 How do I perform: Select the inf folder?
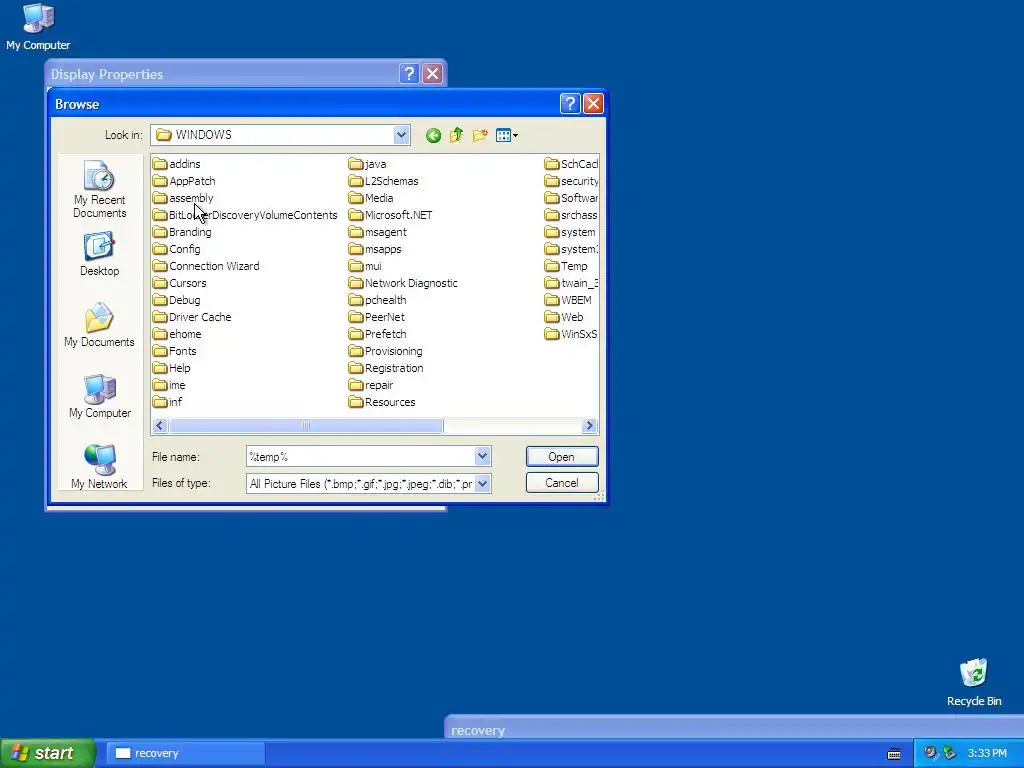click(168, 402)
